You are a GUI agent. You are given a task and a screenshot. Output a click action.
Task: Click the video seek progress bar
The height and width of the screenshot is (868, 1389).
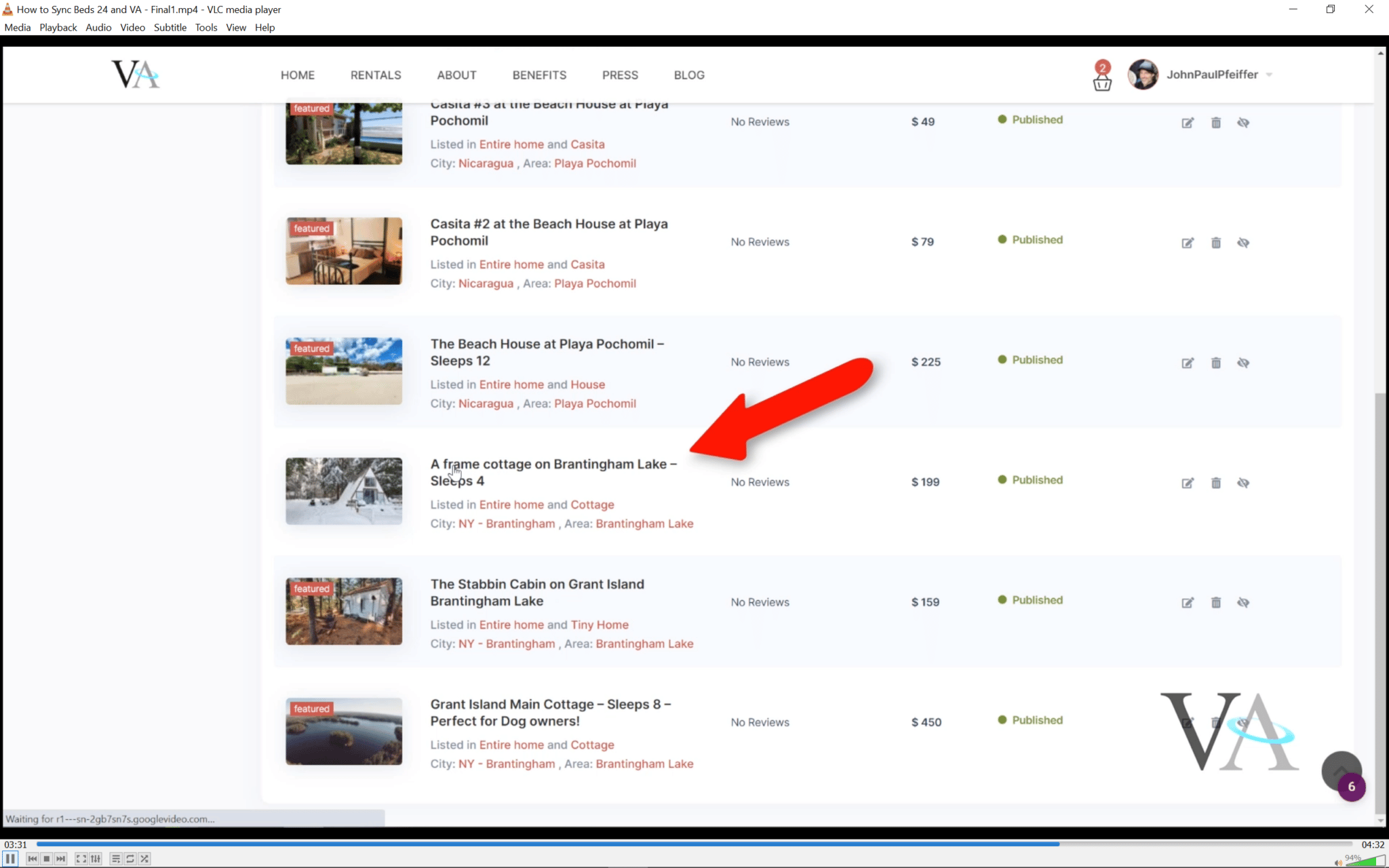click(678, 844)
